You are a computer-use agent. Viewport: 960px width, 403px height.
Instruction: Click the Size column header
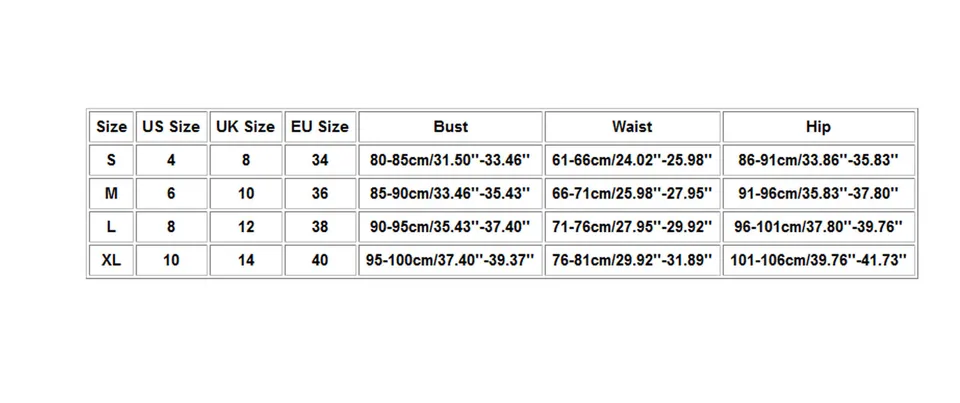click(111, 127)
